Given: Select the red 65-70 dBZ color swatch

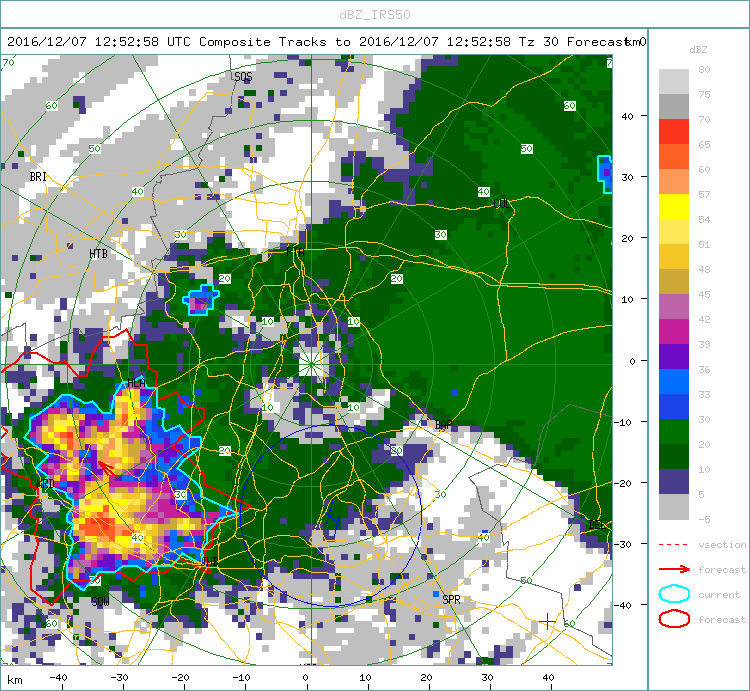Looking at the screenshot, I should point(673,132).
